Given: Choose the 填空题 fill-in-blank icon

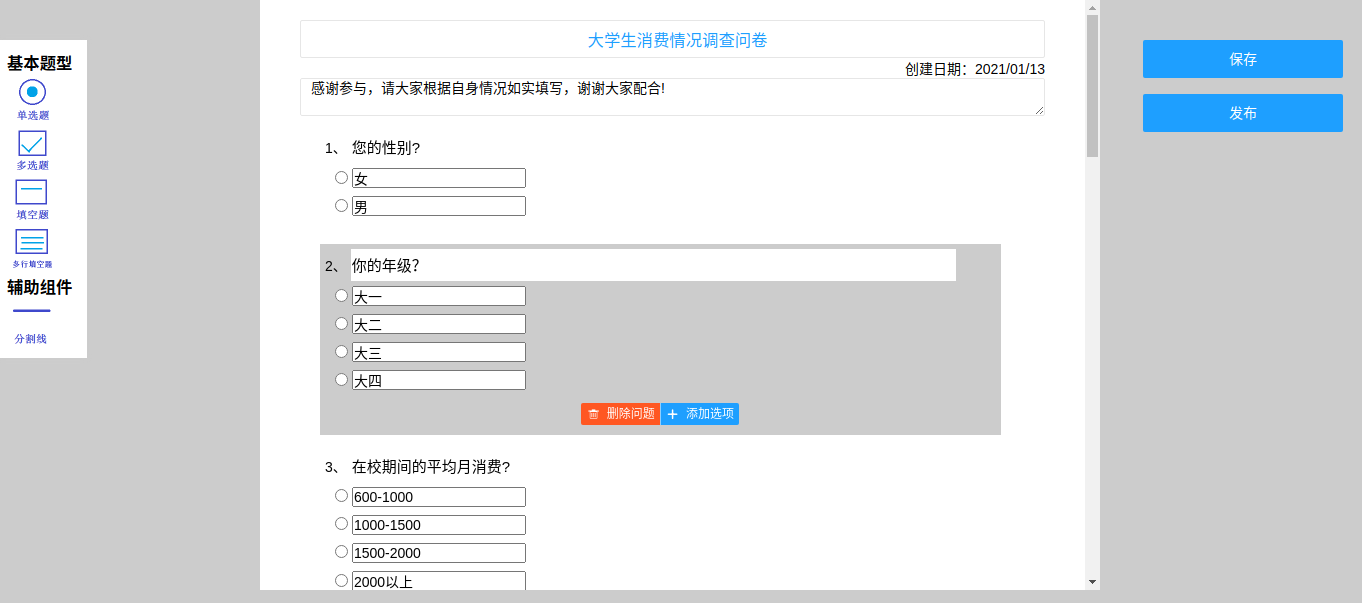Looking at the screenshot, I should tap(32, 192).
